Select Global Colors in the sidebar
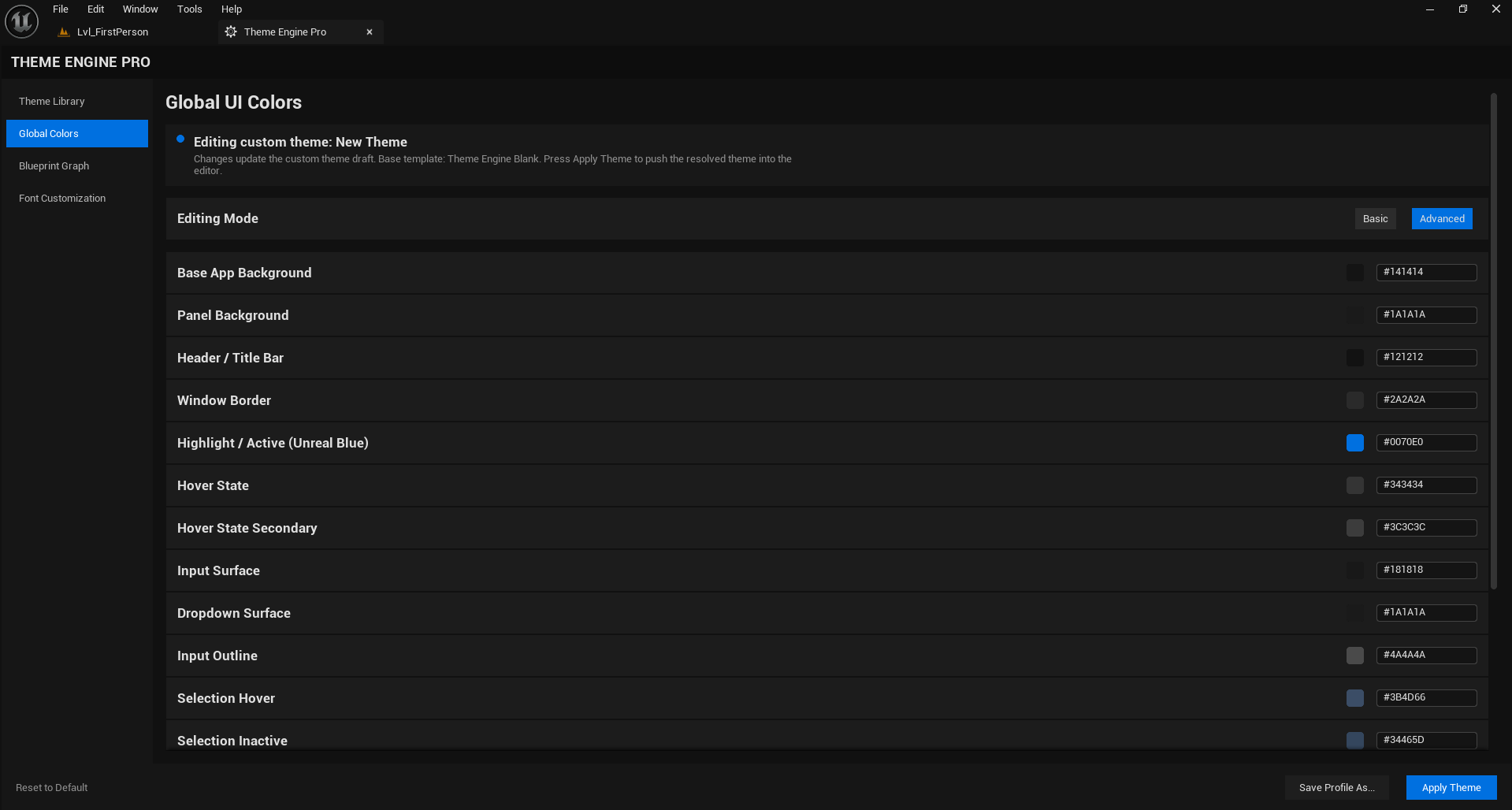Image resolution: width=1512 pixels, height=810 pixels. coord(77,134)
